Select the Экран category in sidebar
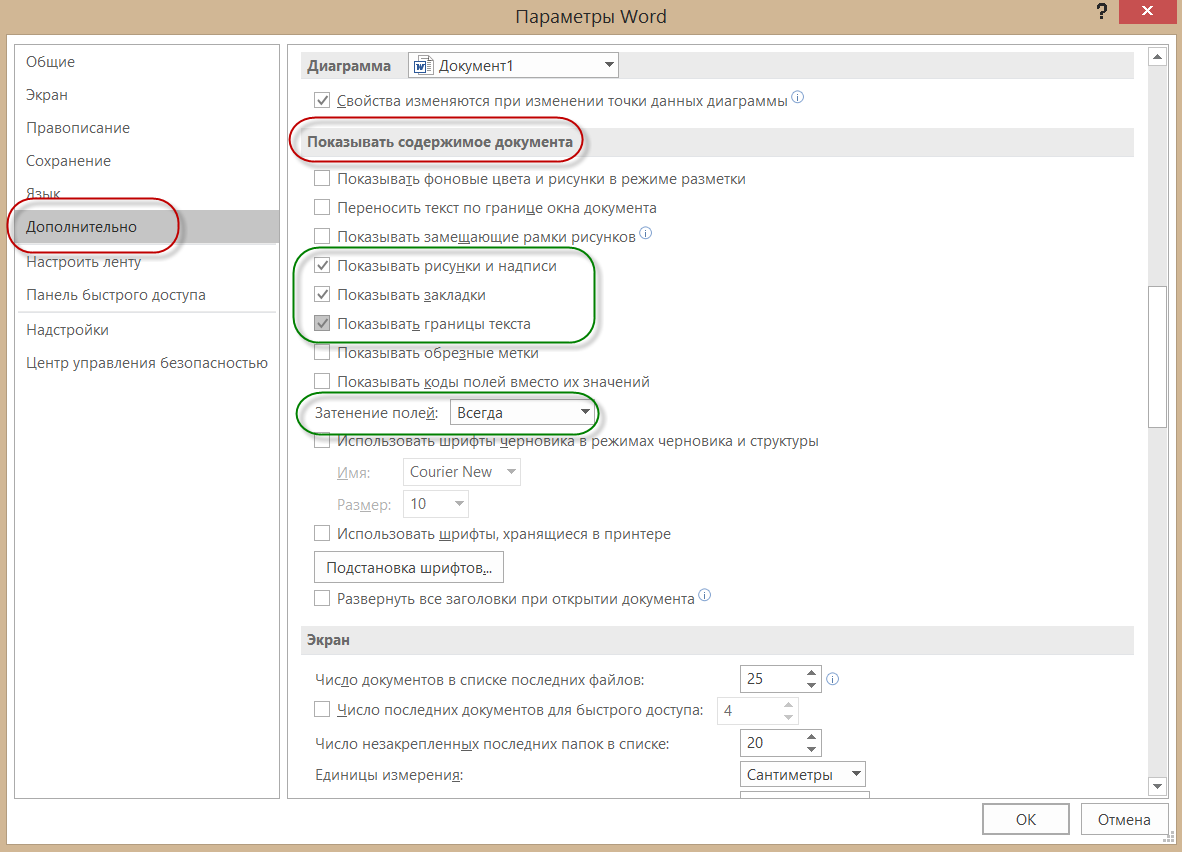The image size is (1182, 852). pos(147,95)
